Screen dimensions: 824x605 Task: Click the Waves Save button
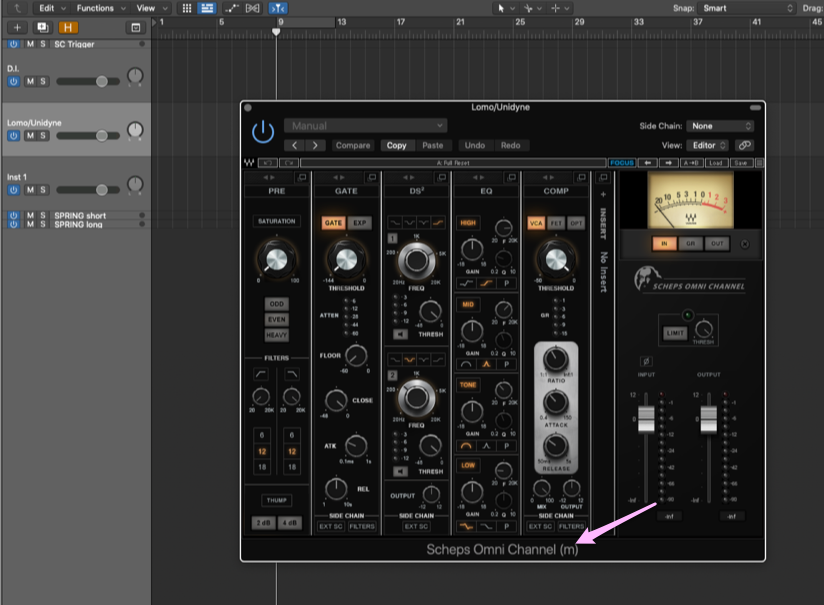(x=740, y=163)
